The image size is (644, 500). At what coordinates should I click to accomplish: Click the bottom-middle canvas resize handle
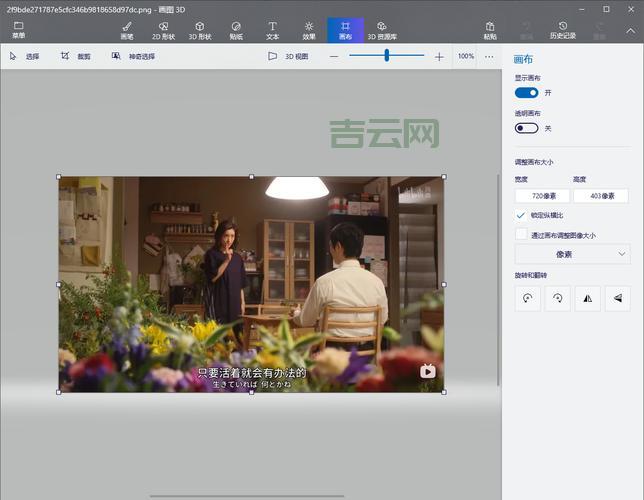(x=251, y=392)
